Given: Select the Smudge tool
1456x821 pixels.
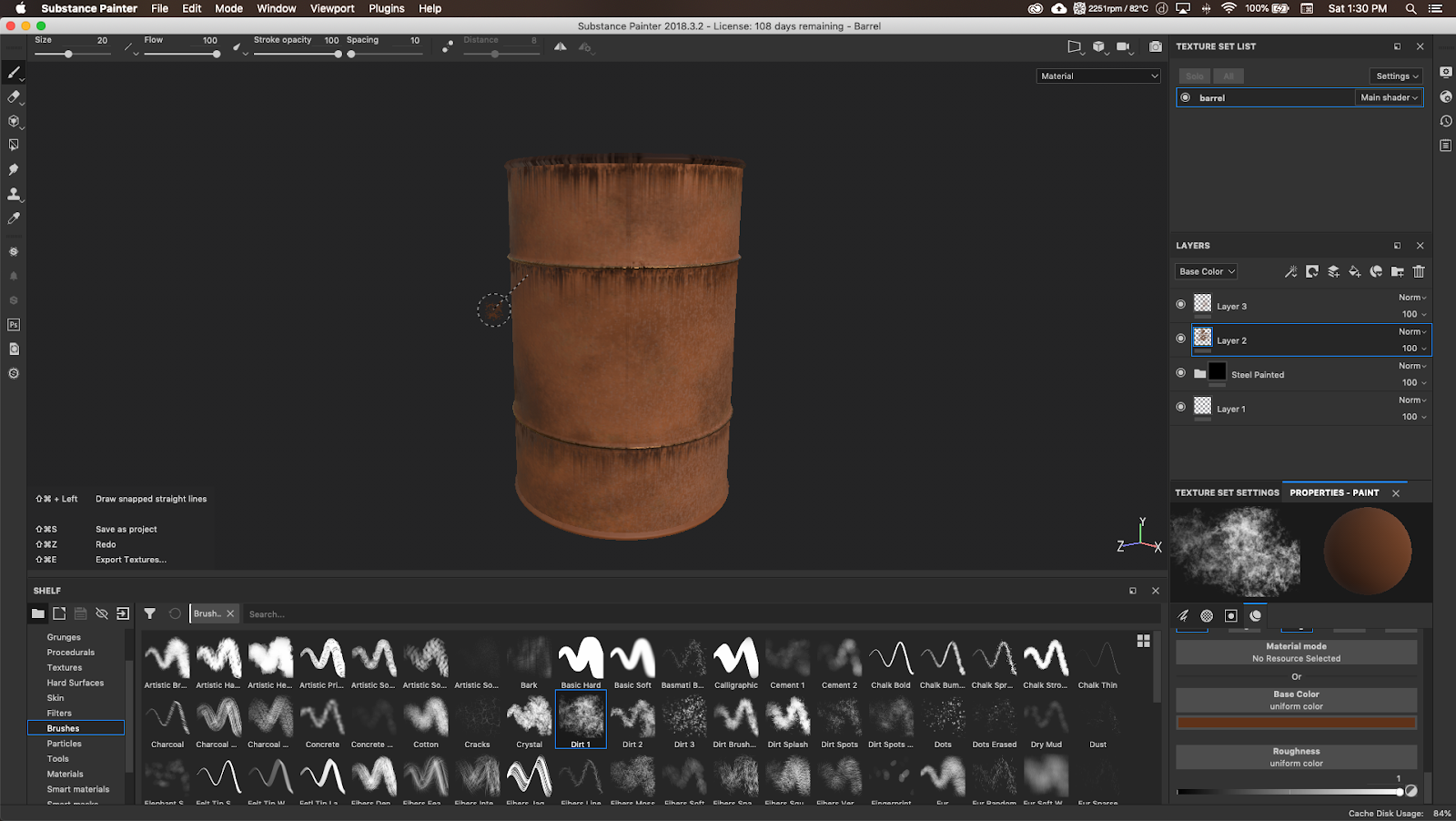Looking at the screenshot, I should 13,169.
